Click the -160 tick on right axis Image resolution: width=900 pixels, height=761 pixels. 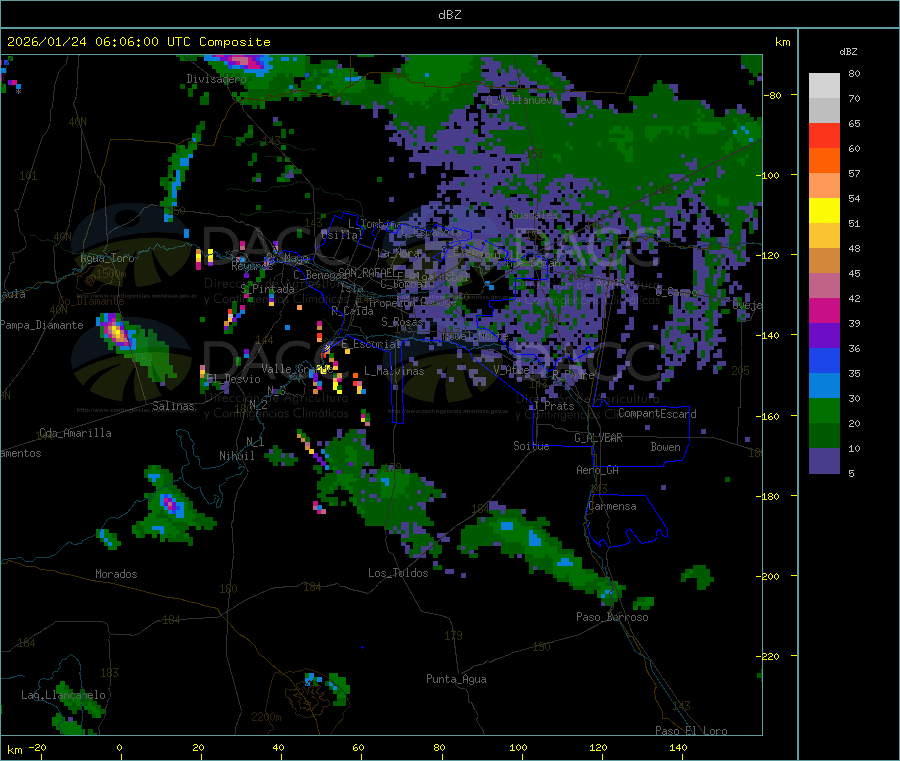coord(770,416)
